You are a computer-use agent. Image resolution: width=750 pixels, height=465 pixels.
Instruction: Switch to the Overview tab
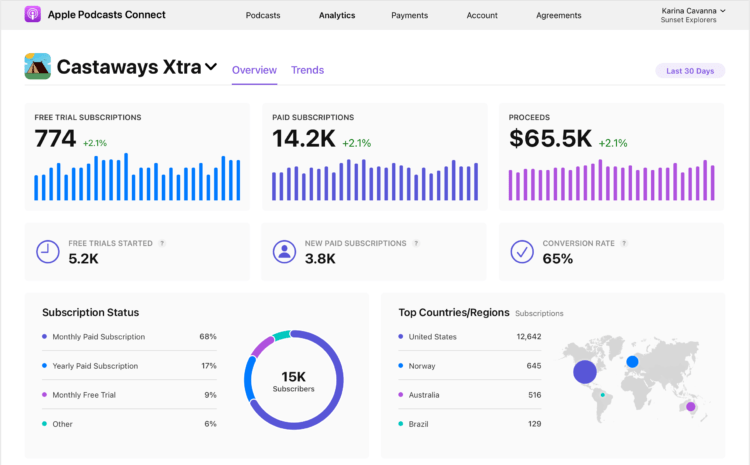(254, 70)
